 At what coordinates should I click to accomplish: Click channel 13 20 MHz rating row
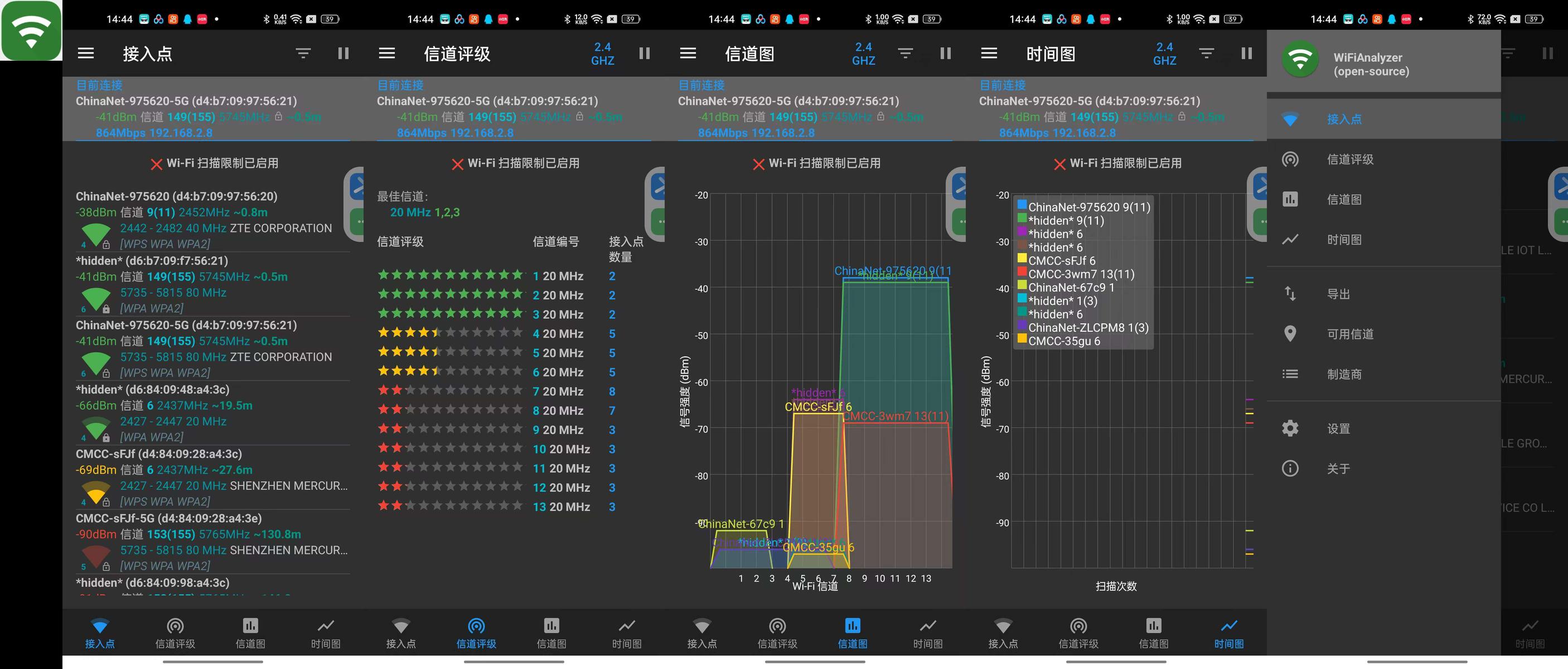(x=497, y=506)
